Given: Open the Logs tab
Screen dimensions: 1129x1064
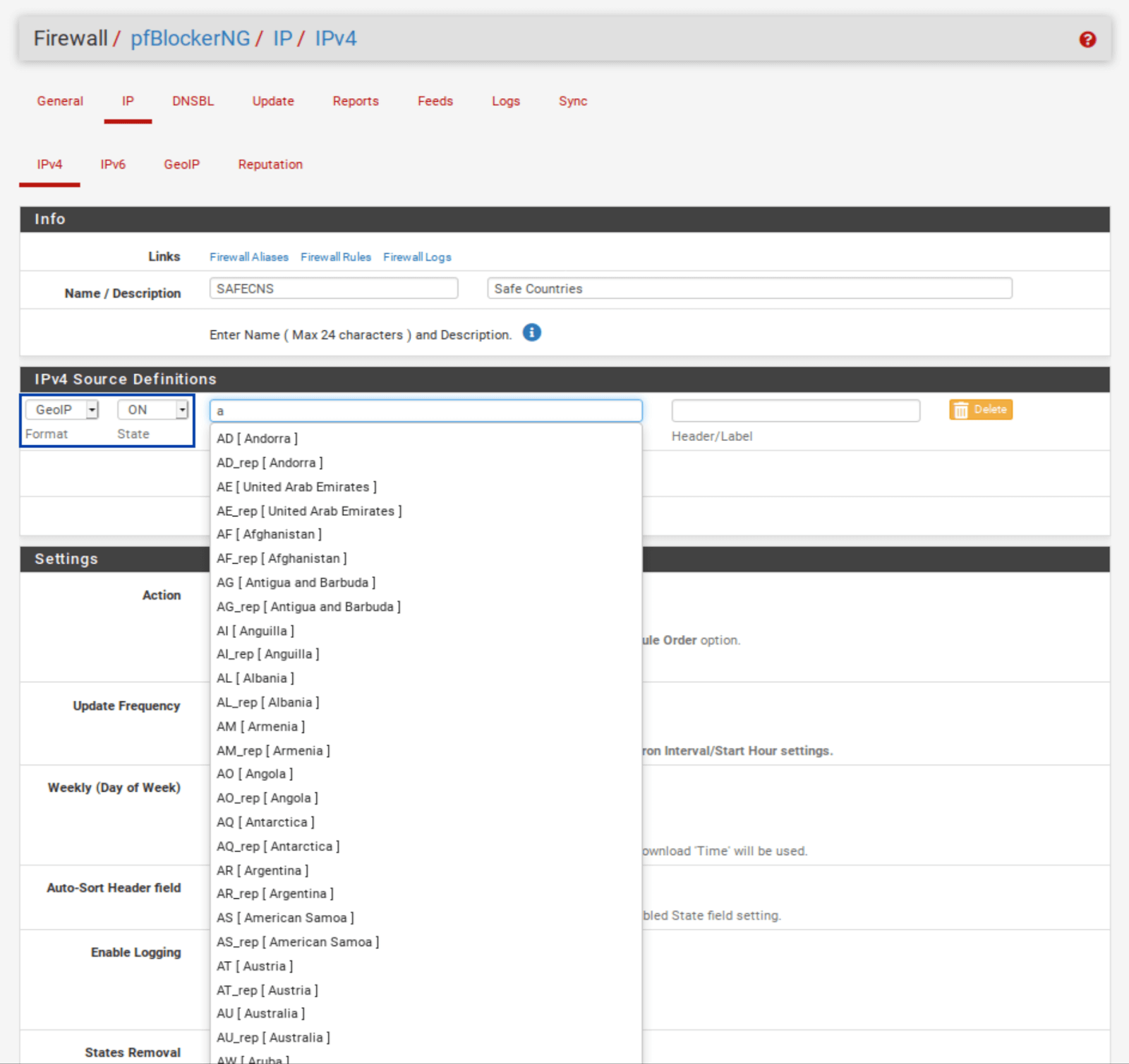Looking at the screenshot, I should coord(506,101).
